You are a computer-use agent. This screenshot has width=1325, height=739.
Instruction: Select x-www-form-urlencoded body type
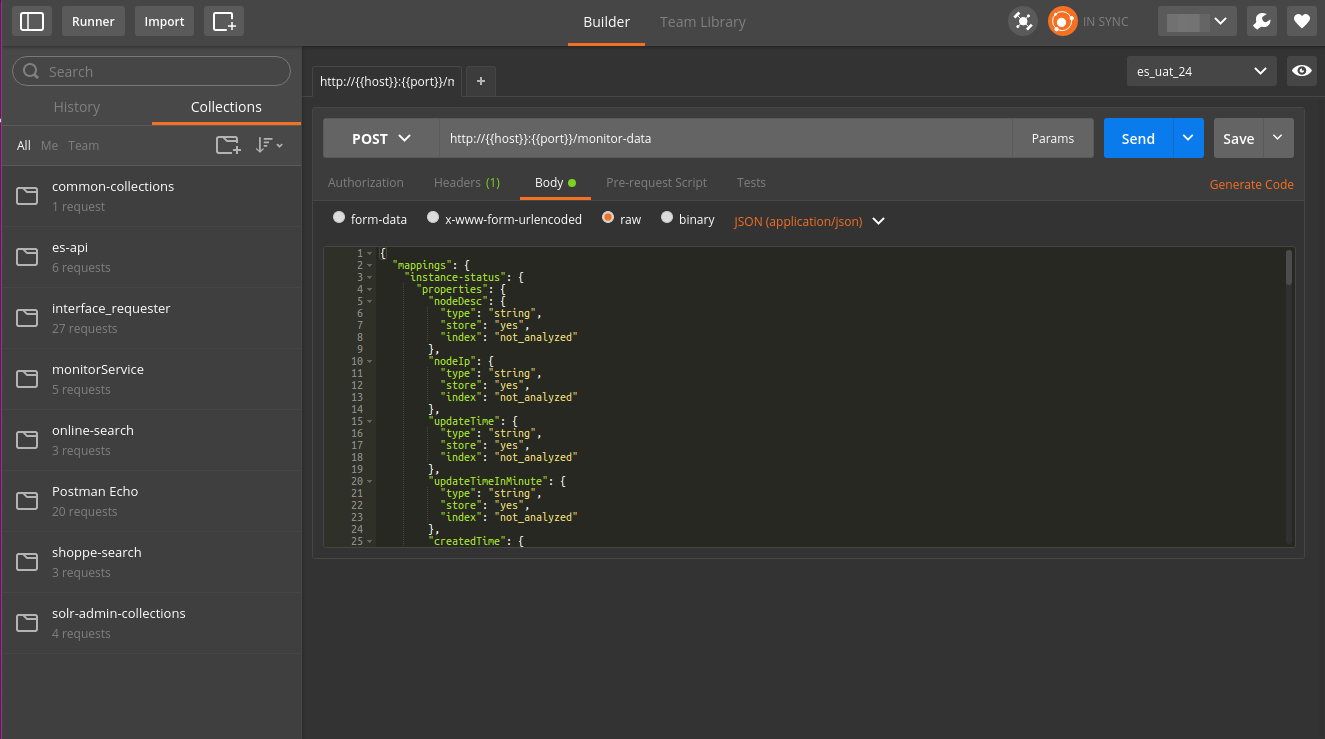point(433,218)
